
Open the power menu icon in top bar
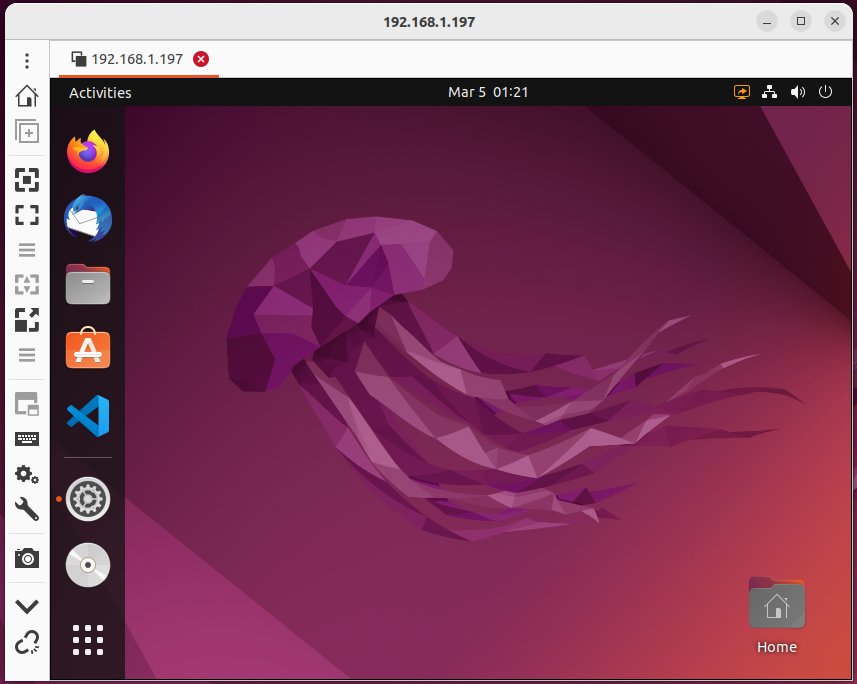pyautogui.click(x=825, y=92)
